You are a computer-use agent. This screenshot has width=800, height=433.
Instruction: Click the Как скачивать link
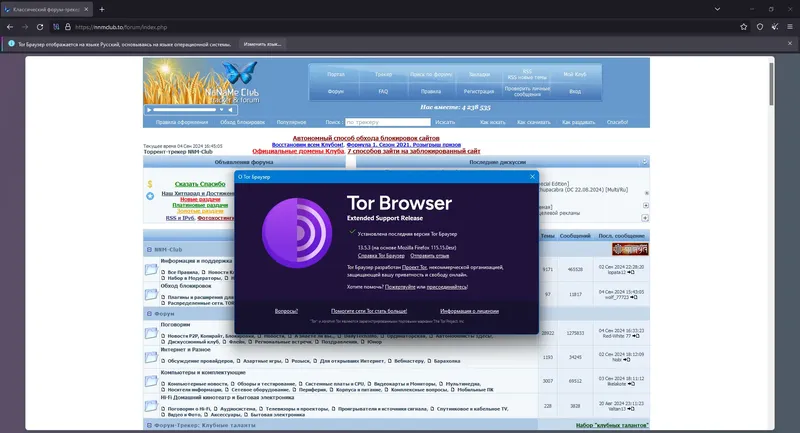tap(534, 122)
